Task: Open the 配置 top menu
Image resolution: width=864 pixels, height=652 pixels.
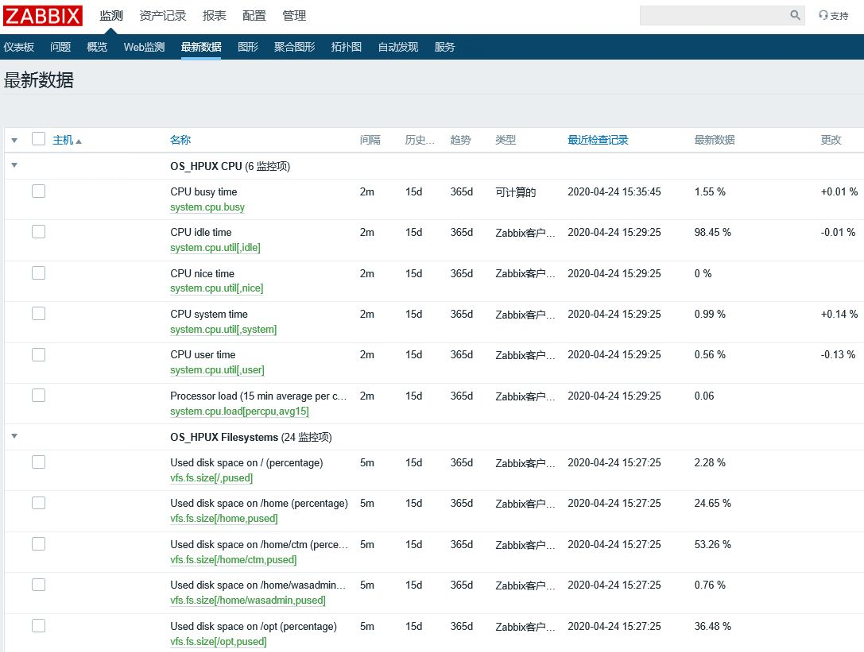Action: pos(254,16)
